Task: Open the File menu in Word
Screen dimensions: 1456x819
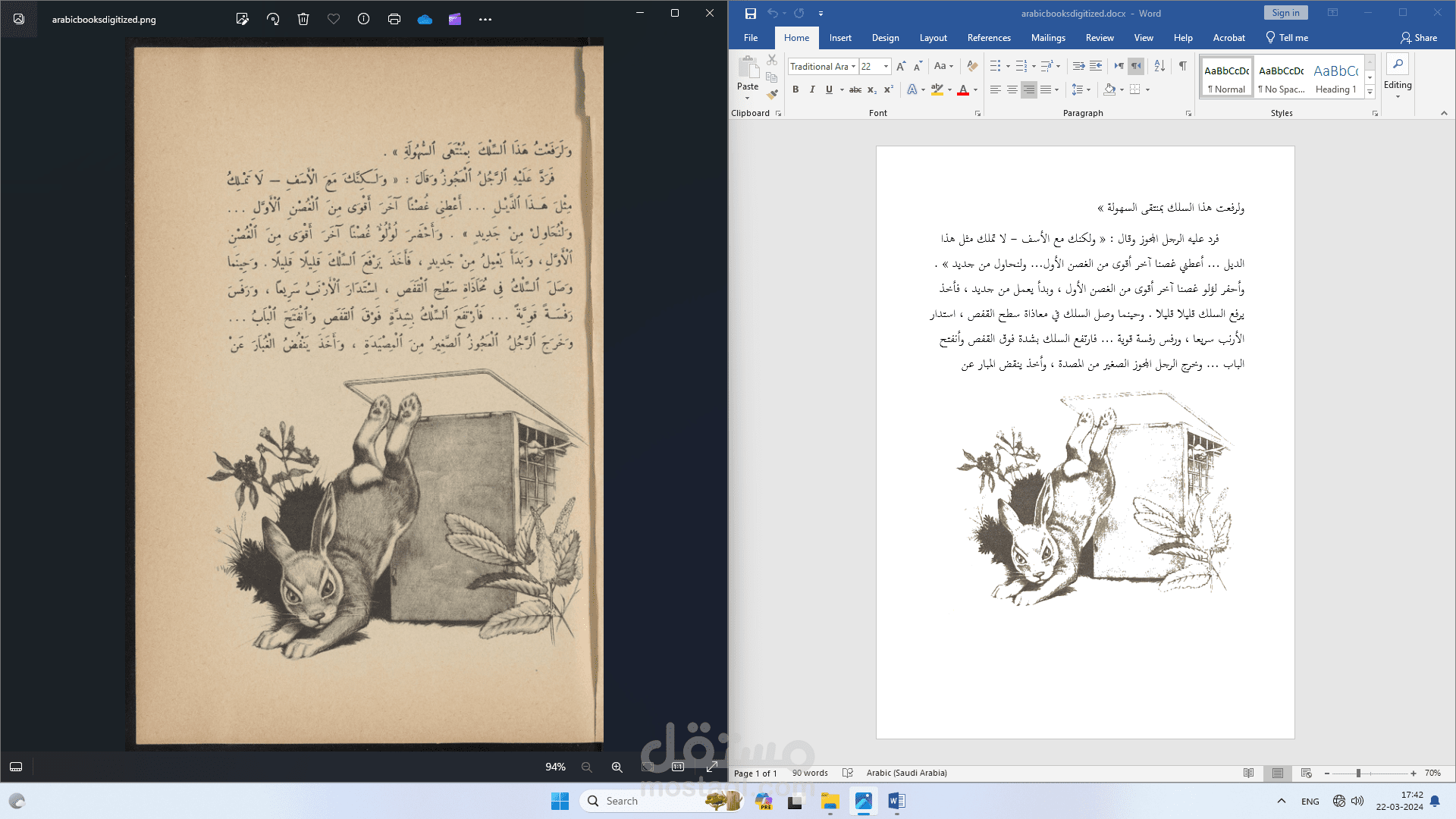Action: coord(751,38)
